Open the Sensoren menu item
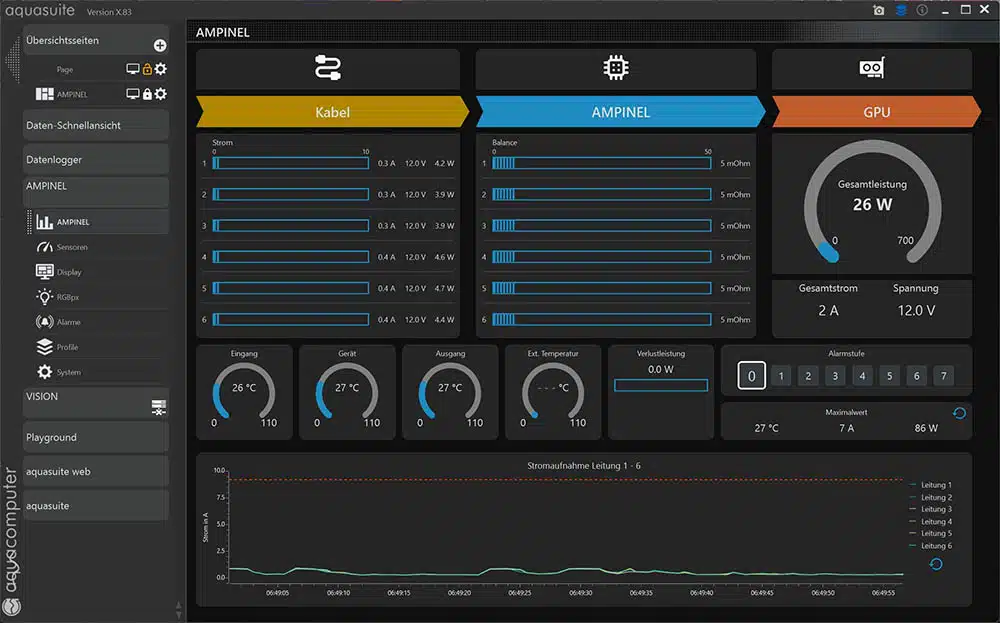The width and height of the screenshot is (1000, 623). 72,247
